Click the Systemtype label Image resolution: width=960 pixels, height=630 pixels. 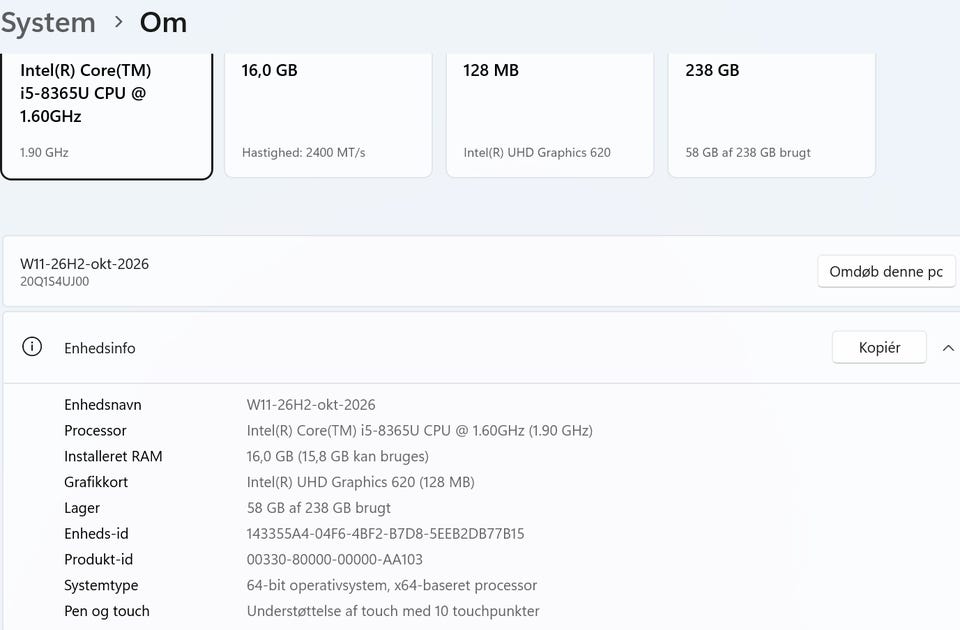(x=101, y=585)
